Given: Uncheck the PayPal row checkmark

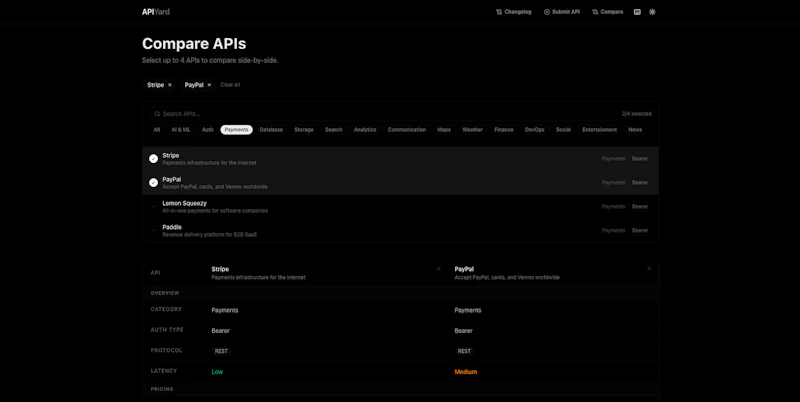Looking at the screenshot, I should click(x=153, y=183).
